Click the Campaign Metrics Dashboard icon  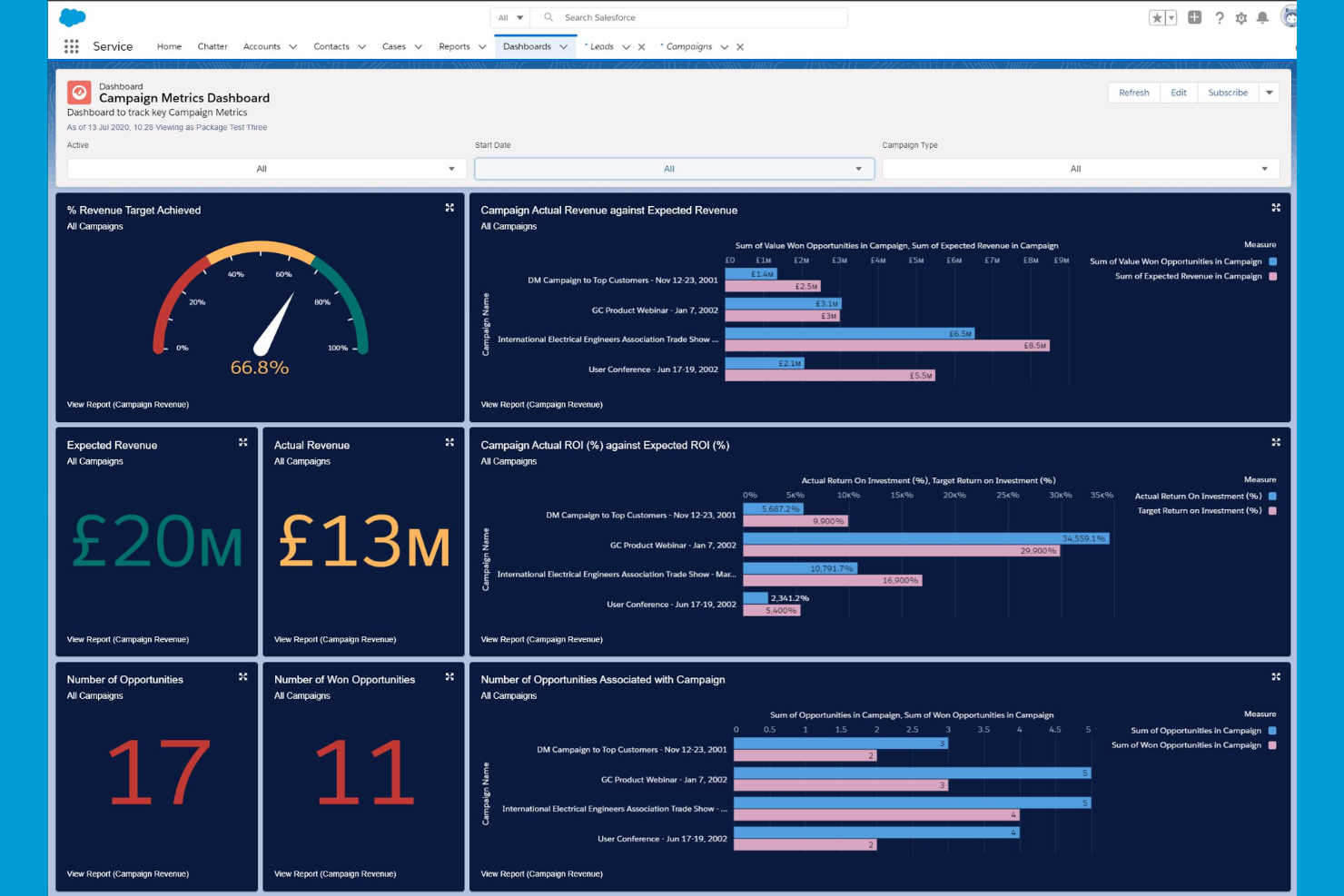79,93
